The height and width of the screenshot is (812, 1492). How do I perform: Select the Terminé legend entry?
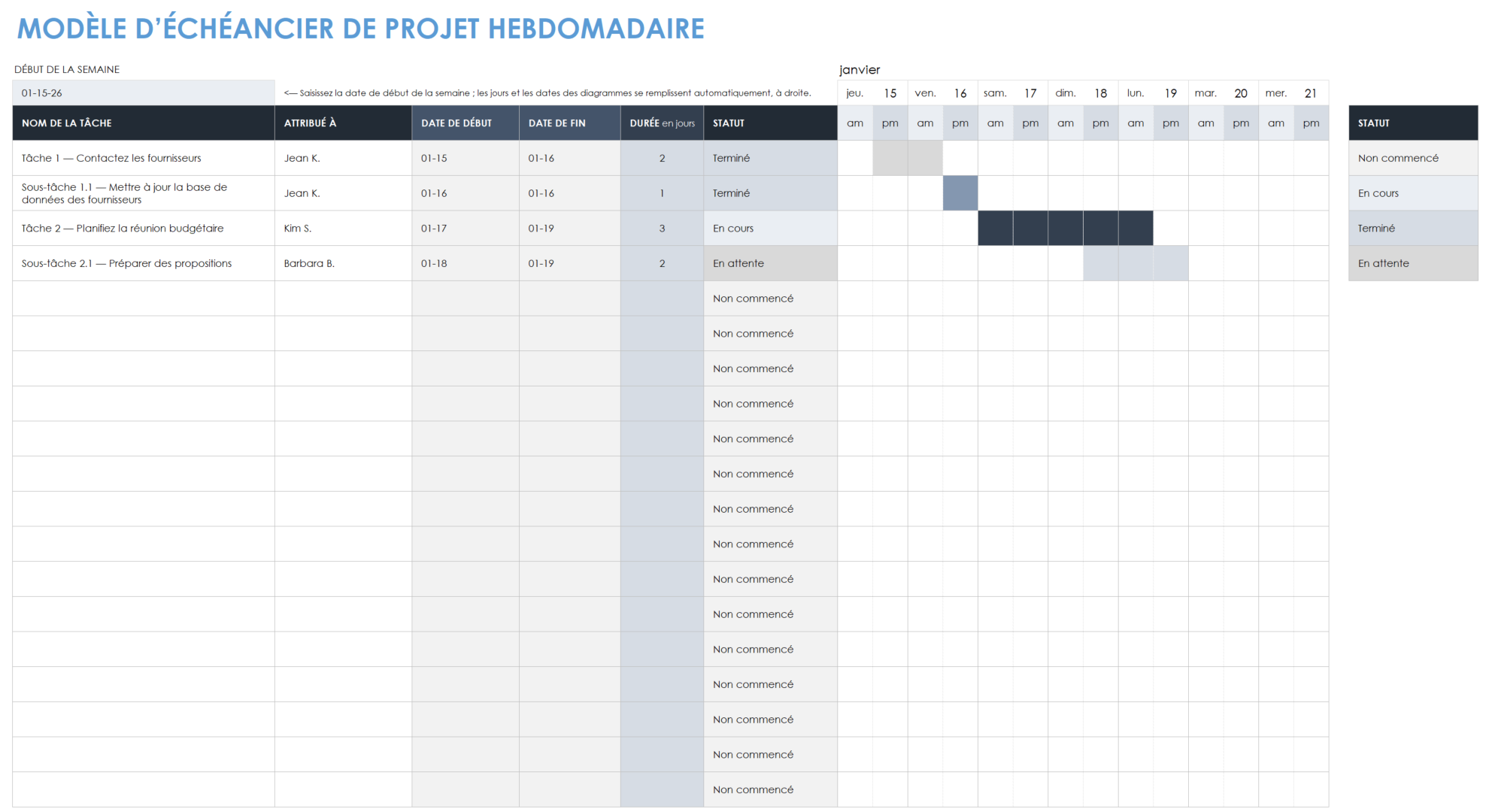[1414, 229]
